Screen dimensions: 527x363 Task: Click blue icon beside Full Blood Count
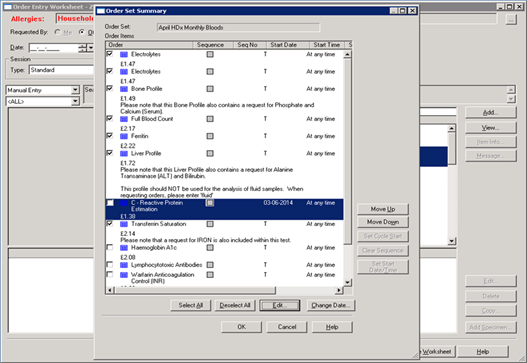tap(124, 119)
